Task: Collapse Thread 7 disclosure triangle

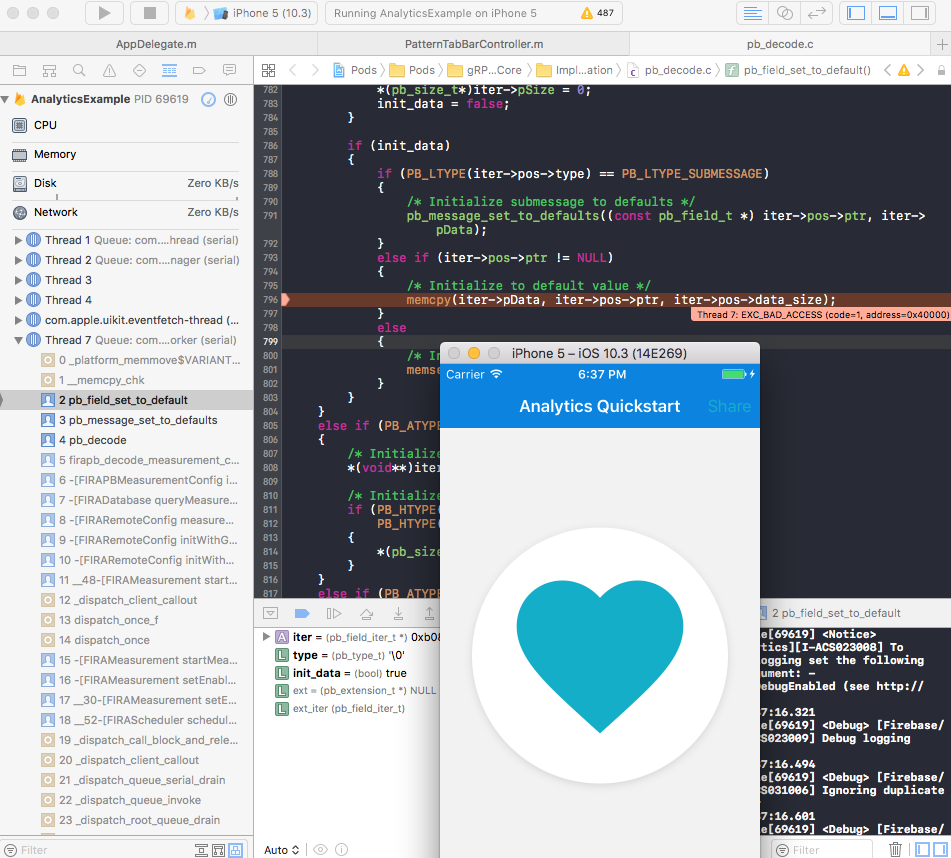Action: [x=18, y=340]
